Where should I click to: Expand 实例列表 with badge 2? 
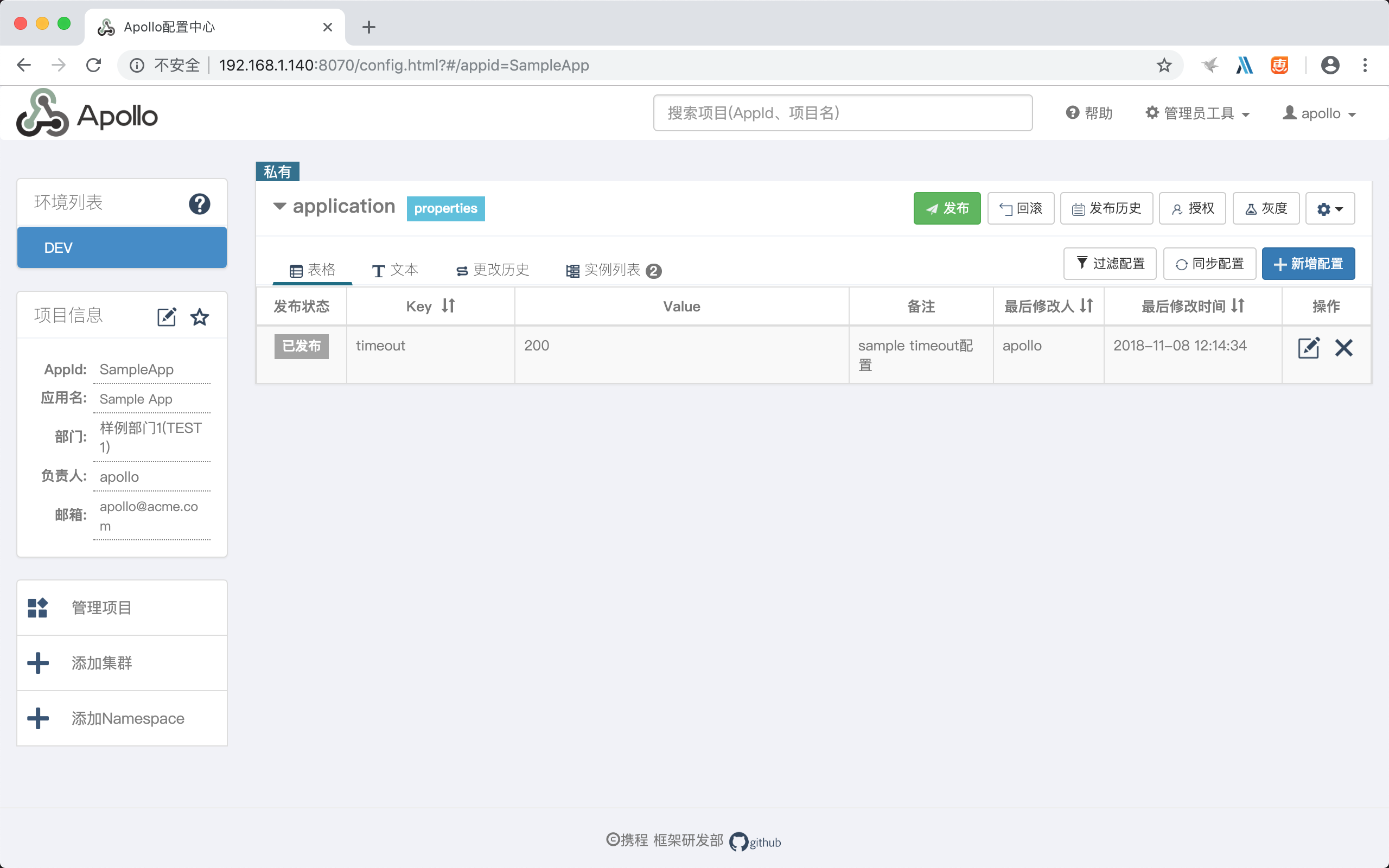point(612,269)
